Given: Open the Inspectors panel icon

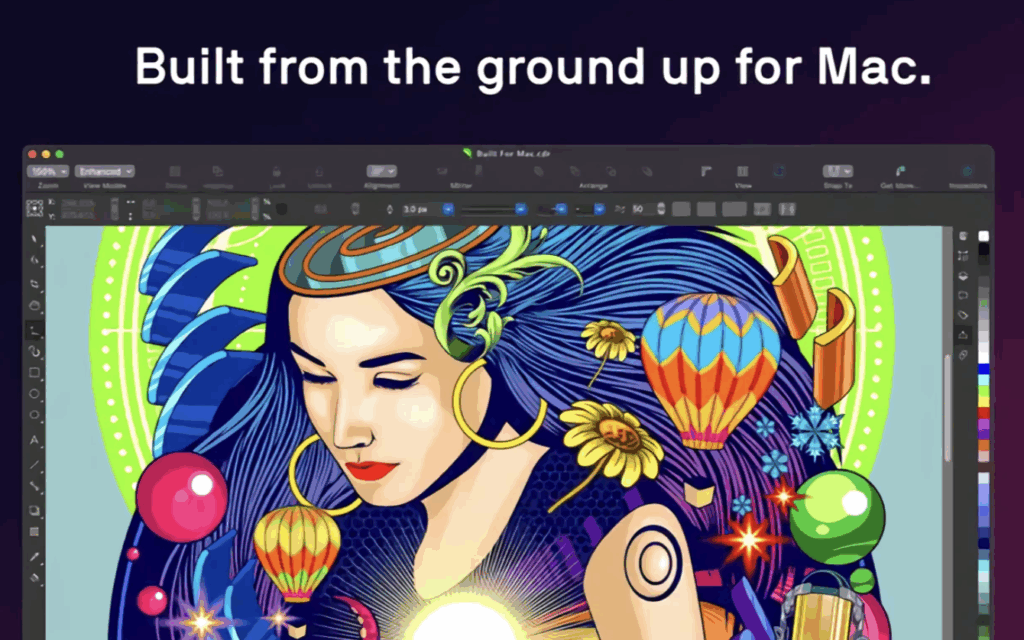Looking at the screenshot, I should coord(967,171).
